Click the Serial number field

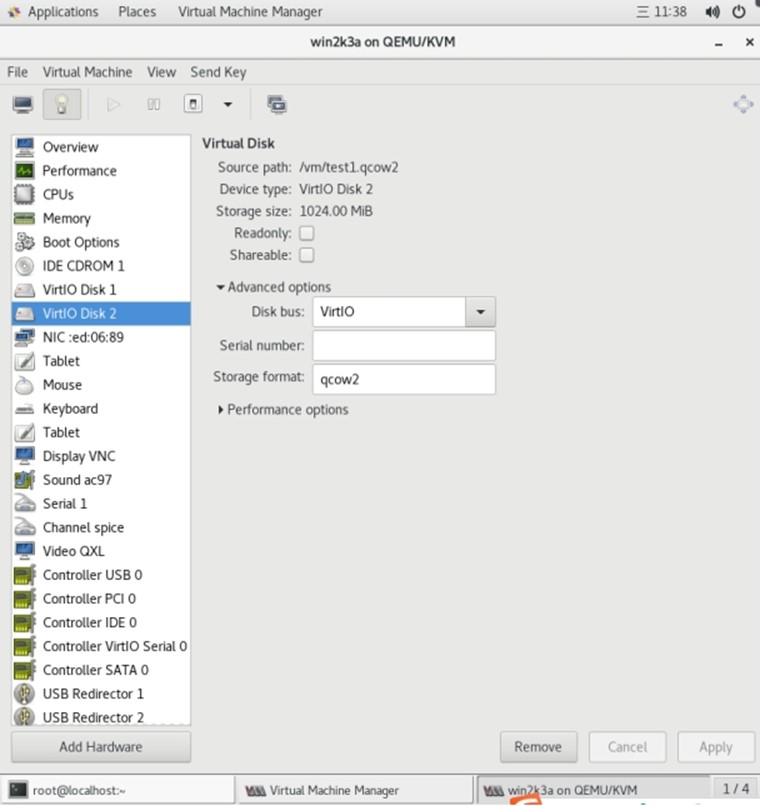pyautogui.click(x=404, y=345)
